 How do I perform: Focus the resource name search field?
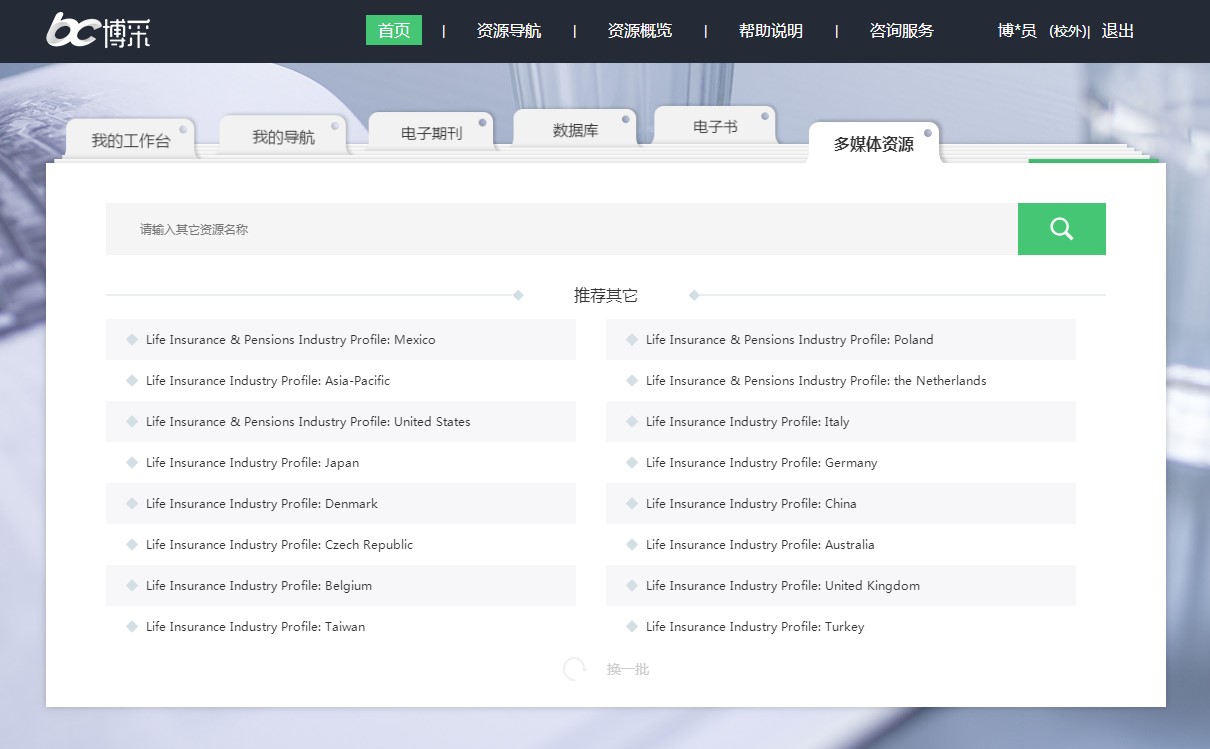[560, 229]
